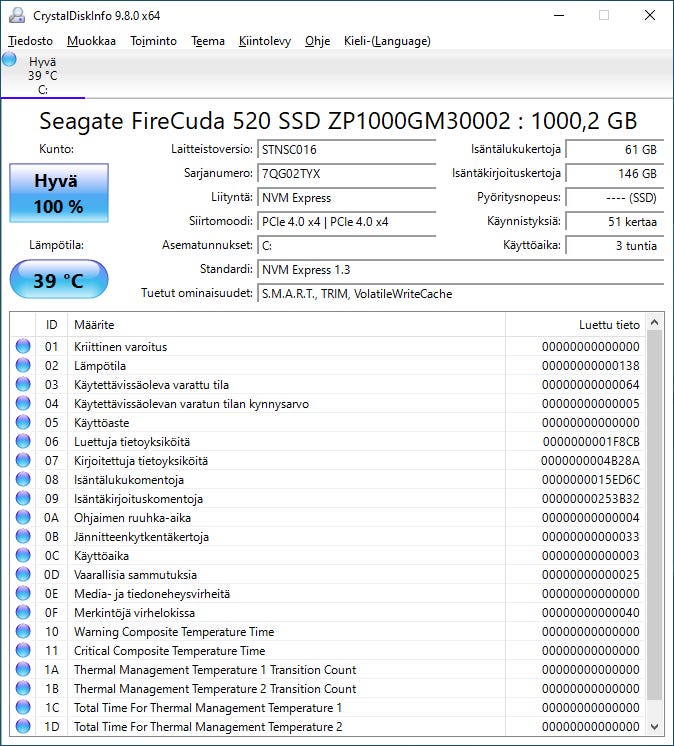Screen dimensions: 674x746
Task: Click the Määrite column header
Action: coord(286,324)
